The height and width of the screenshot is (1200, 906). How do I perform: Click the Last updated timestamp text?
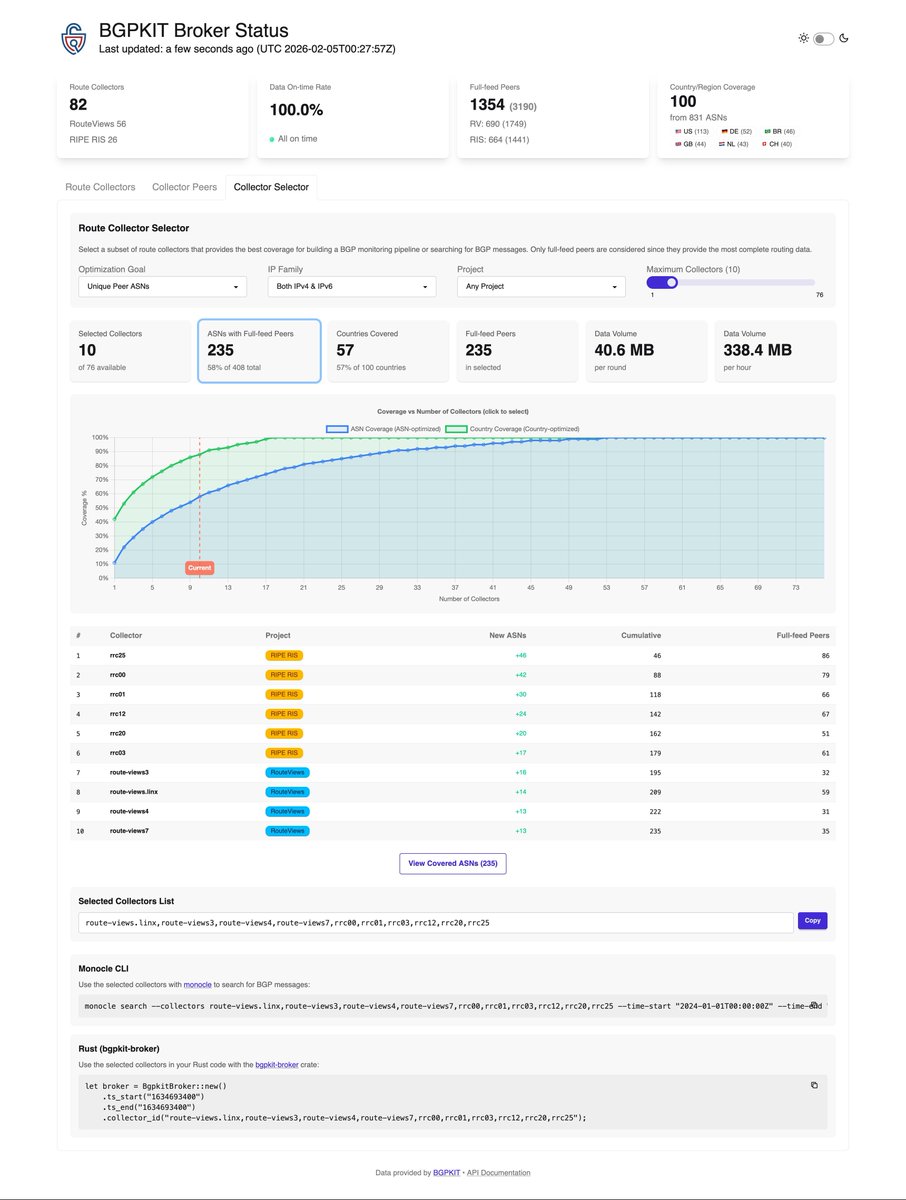tap(247, 49)
